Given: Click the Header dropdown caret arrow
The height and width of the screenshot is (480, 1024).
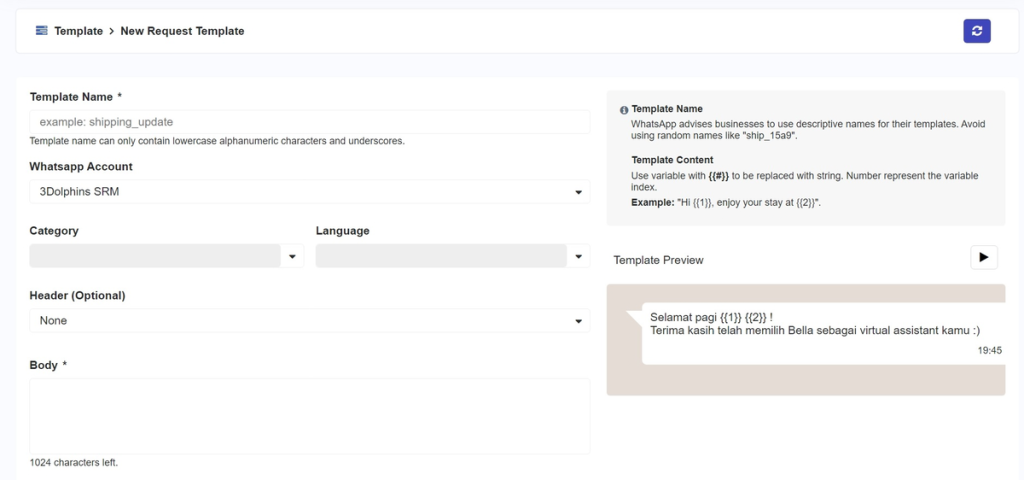Looking at the screenshot, I should 578,321.
